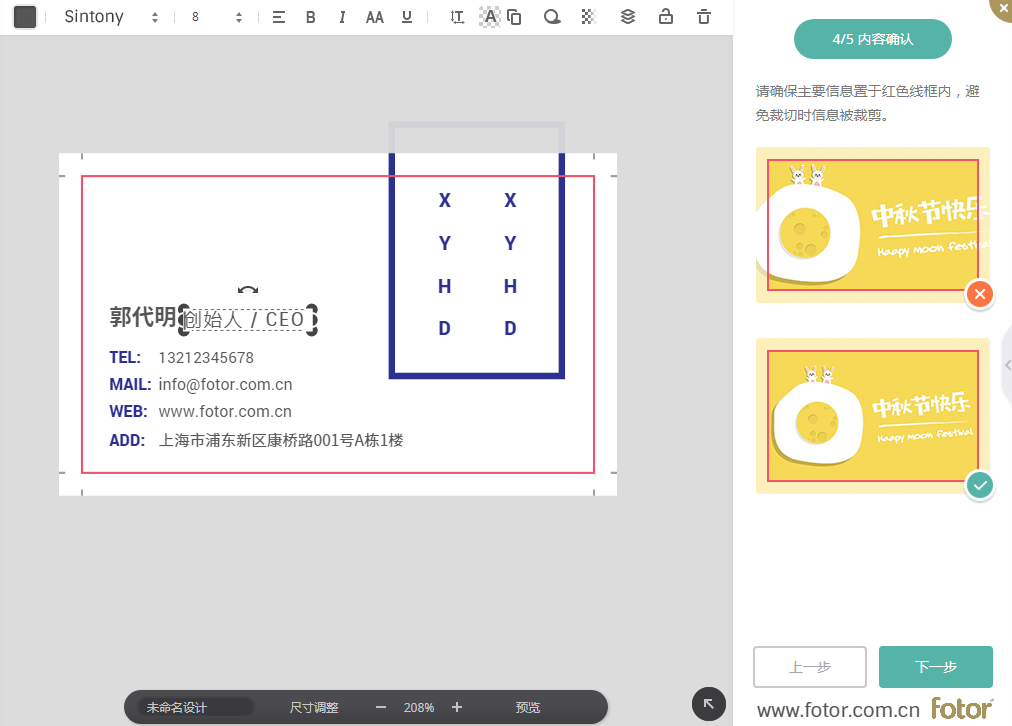Open the shadow effect icon
This screenshot has width=1012, height=726.
(x=552, y=17)
